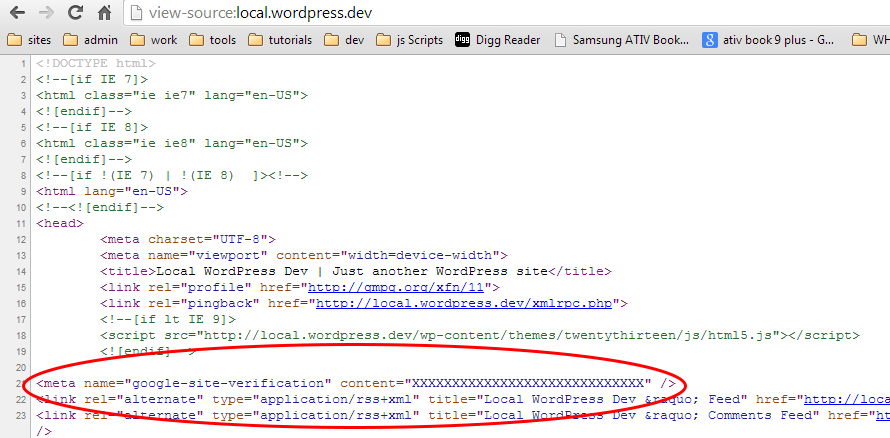The image size is (890, 438).
Task: Open the ativ book 9 plus bookmark
Action: click(768, 40)
